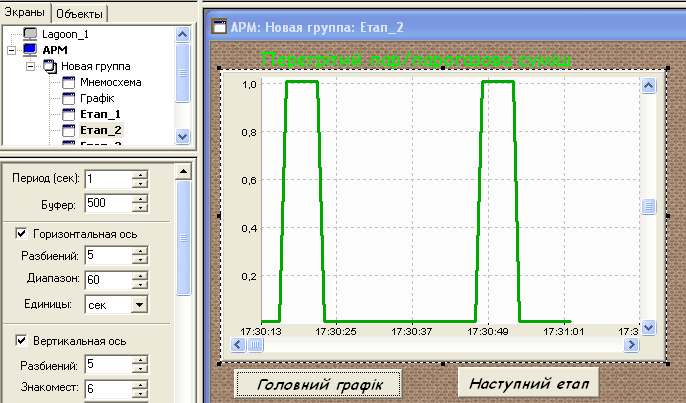Click the Етап_1 screen icon
686x403 pixels.
coord(69,114)
